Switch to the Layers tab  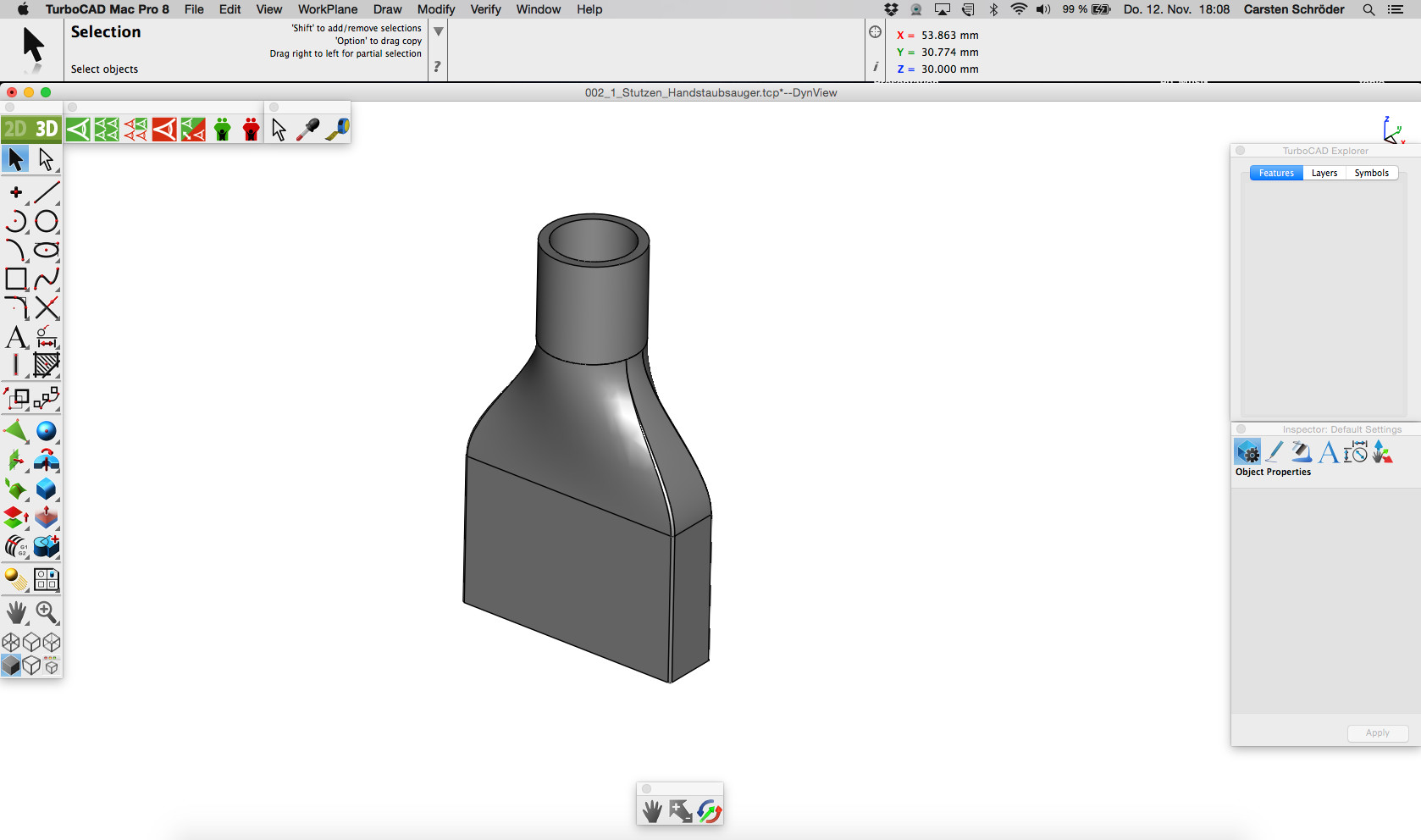(1324, 173)
